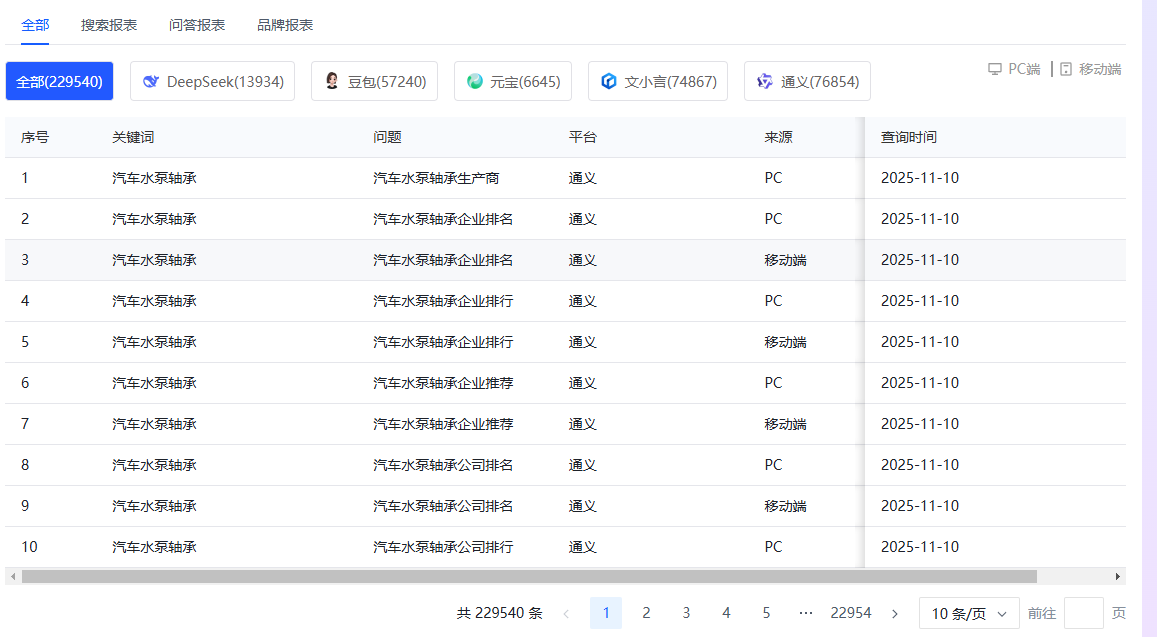The height and width of the screenshot is (637, 1157).
Task: Select the 通义 platform icon
Action: [x=764, y=81]
